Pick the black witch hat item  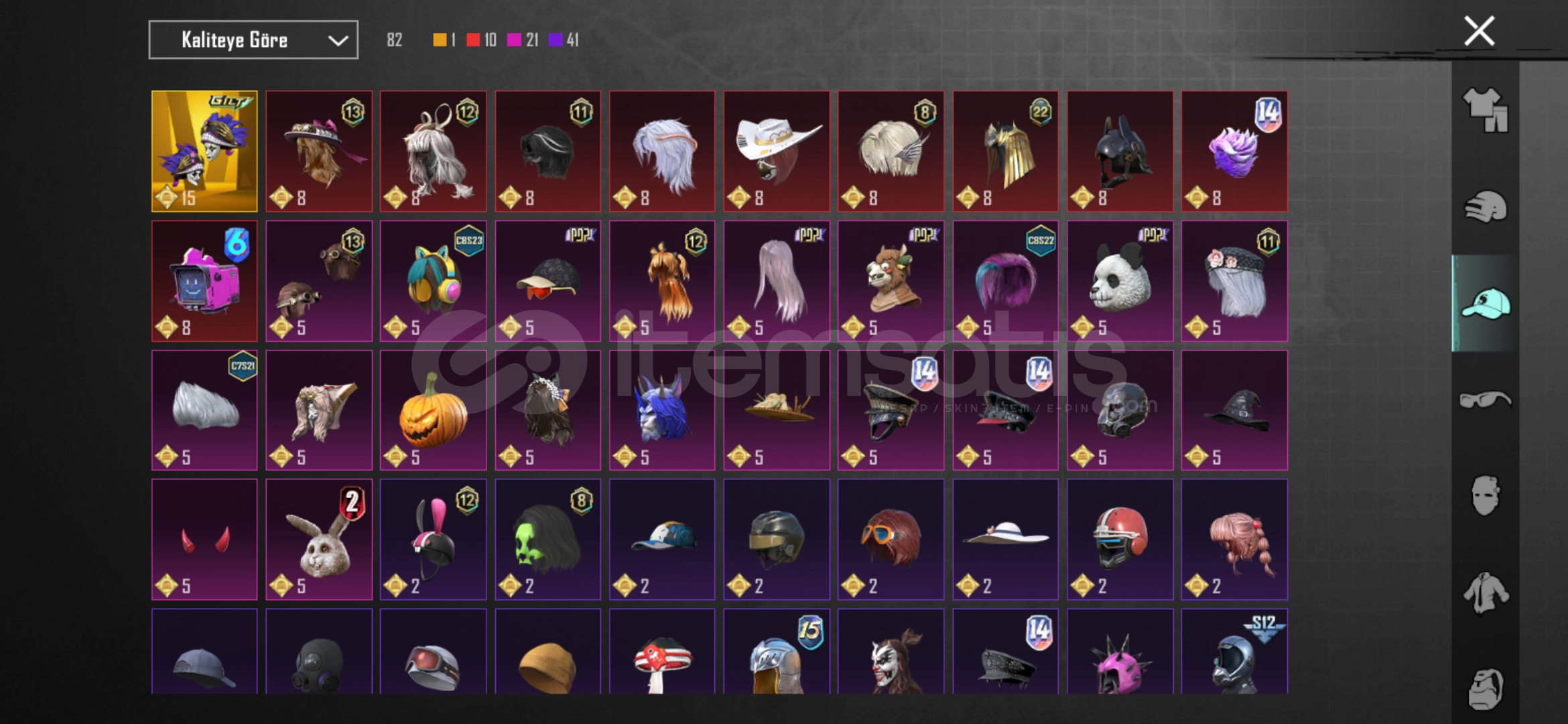point(1234,410)
